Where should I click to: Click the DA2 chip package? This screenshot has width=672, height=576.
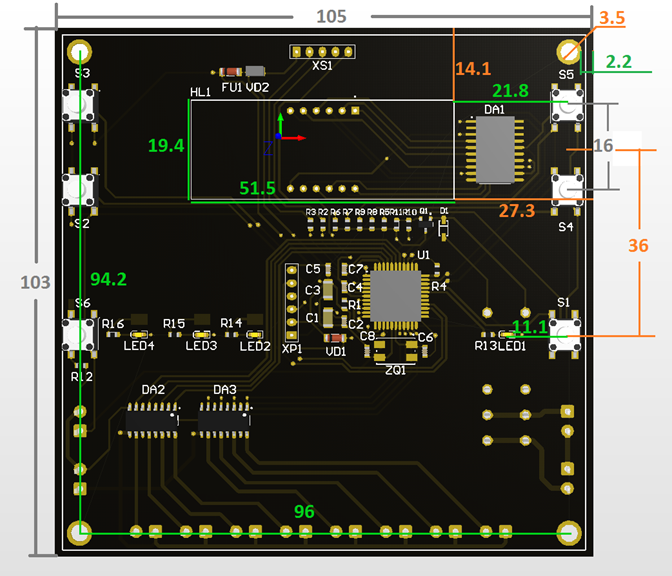click(x=152, y=420)
